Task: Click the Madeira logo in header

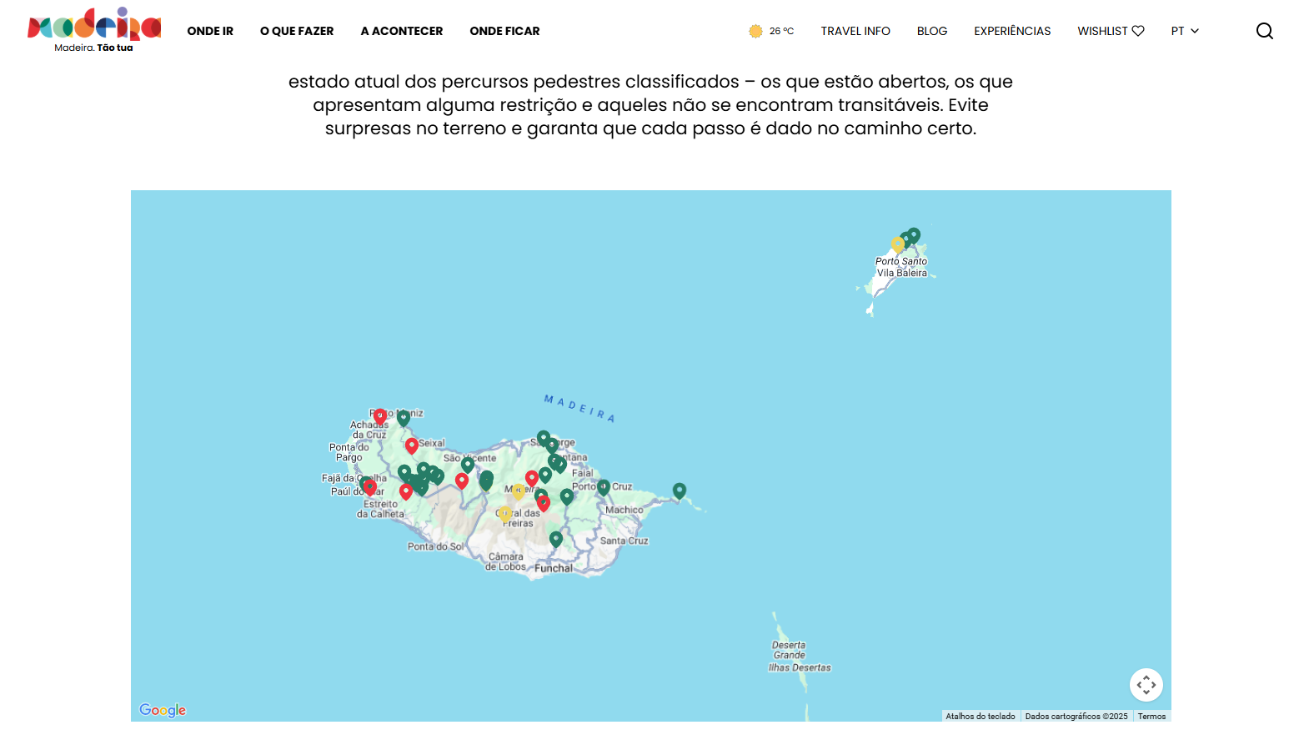Action: tap(94, 30)
